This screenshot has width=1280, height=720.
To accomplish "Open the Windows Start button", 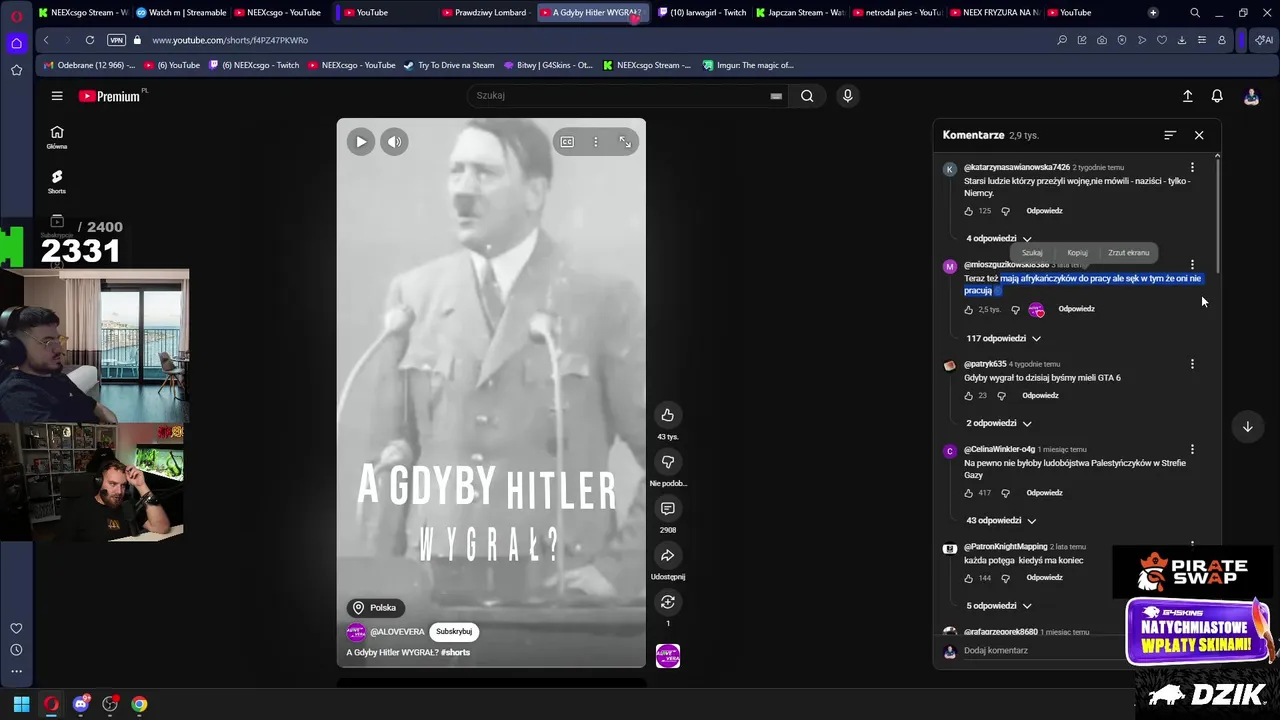I will click(x=21, y=704).
